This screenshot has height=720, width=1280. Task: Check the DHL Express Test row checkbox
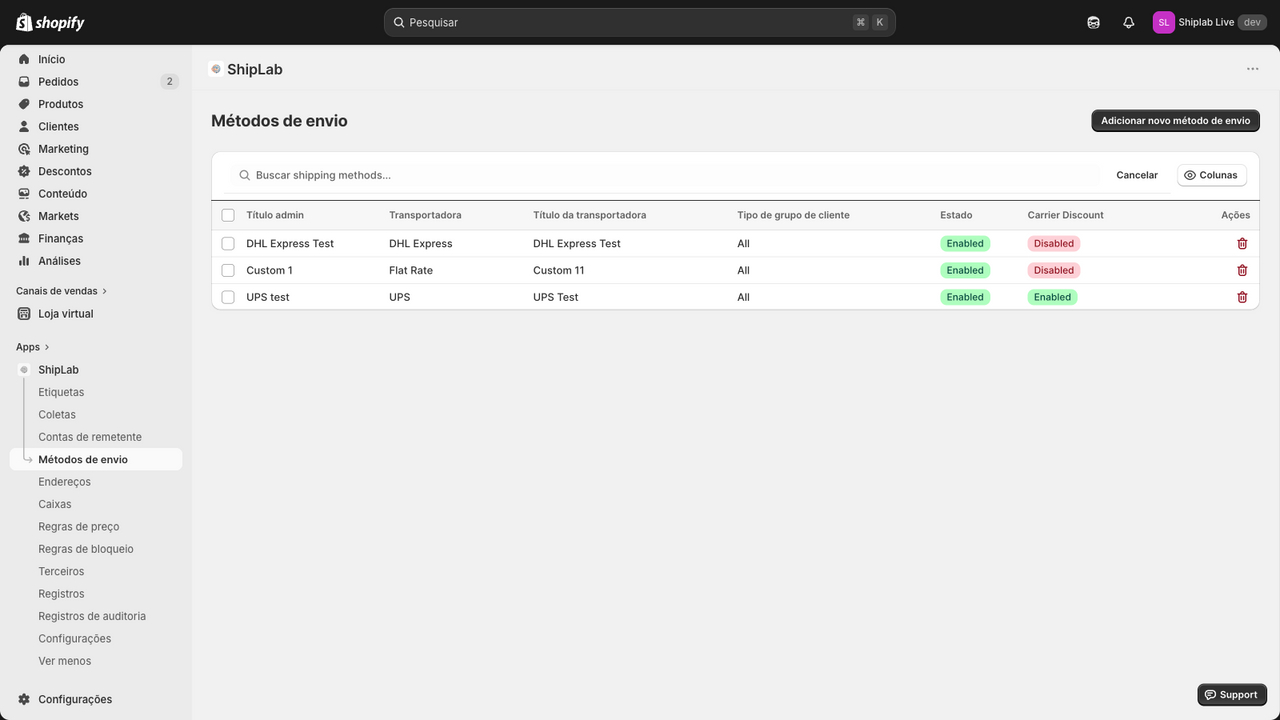click(x=228, y=244)
